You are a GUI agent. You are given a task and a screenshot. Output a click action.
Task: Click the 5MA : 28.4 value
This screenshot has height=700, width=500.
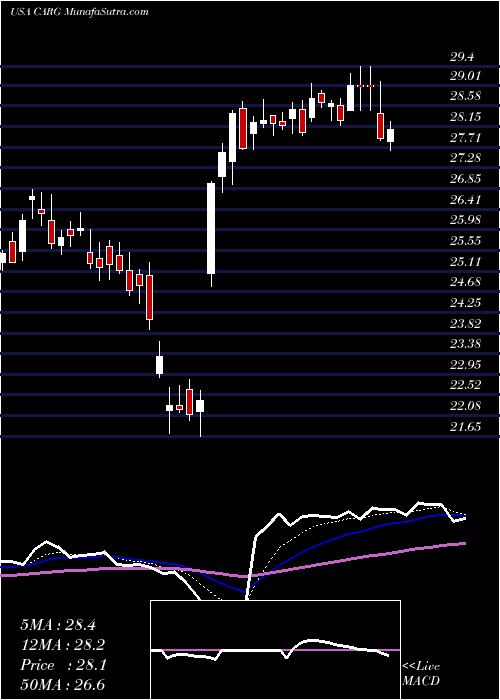tap(58, 625)
